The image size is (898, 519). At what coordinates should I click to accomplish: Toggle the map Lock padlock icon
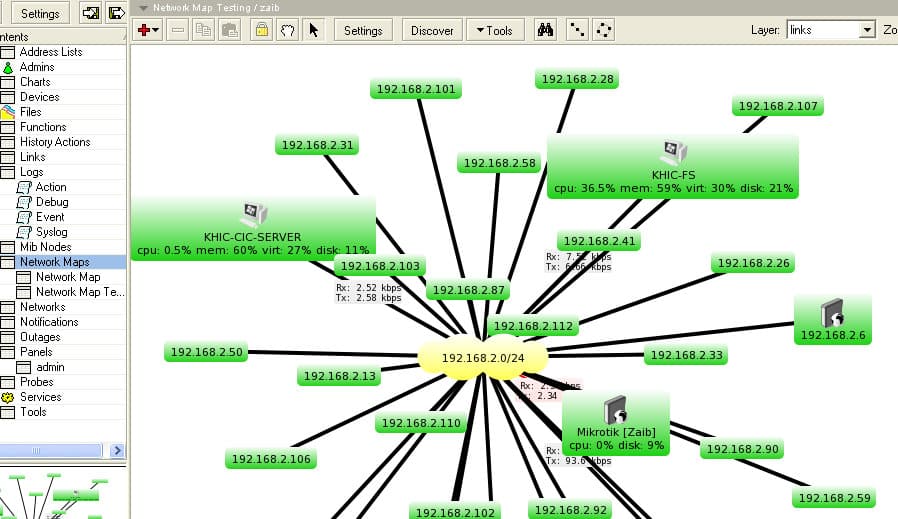pos(262,30)
